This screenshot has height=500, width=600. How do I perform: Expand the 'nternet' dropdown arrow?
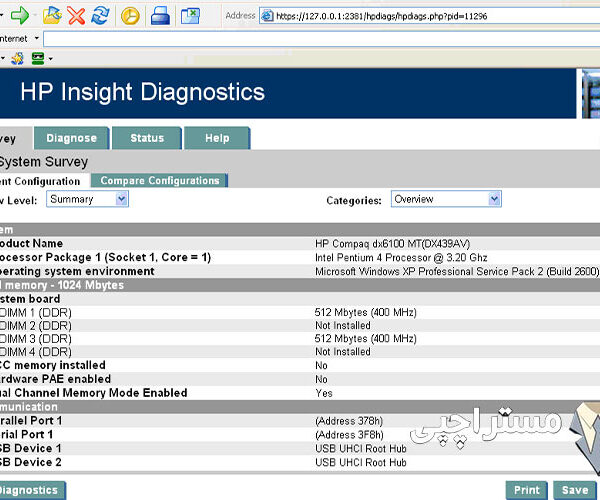click(37, 38)
